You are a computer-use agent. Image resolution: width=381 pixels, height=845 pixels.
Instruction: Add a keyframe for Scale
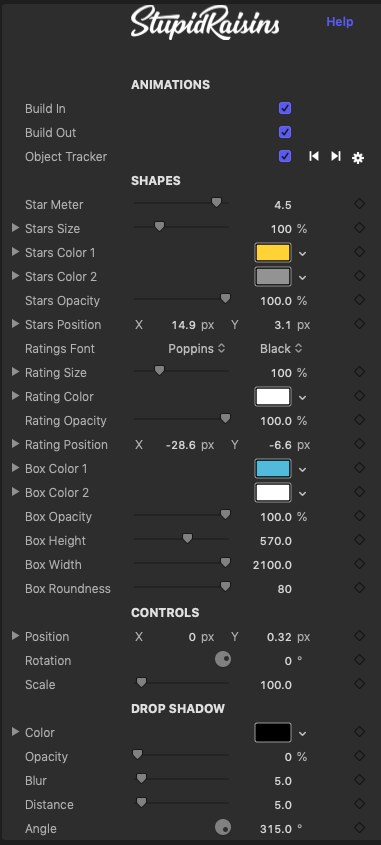click(359, 683)
